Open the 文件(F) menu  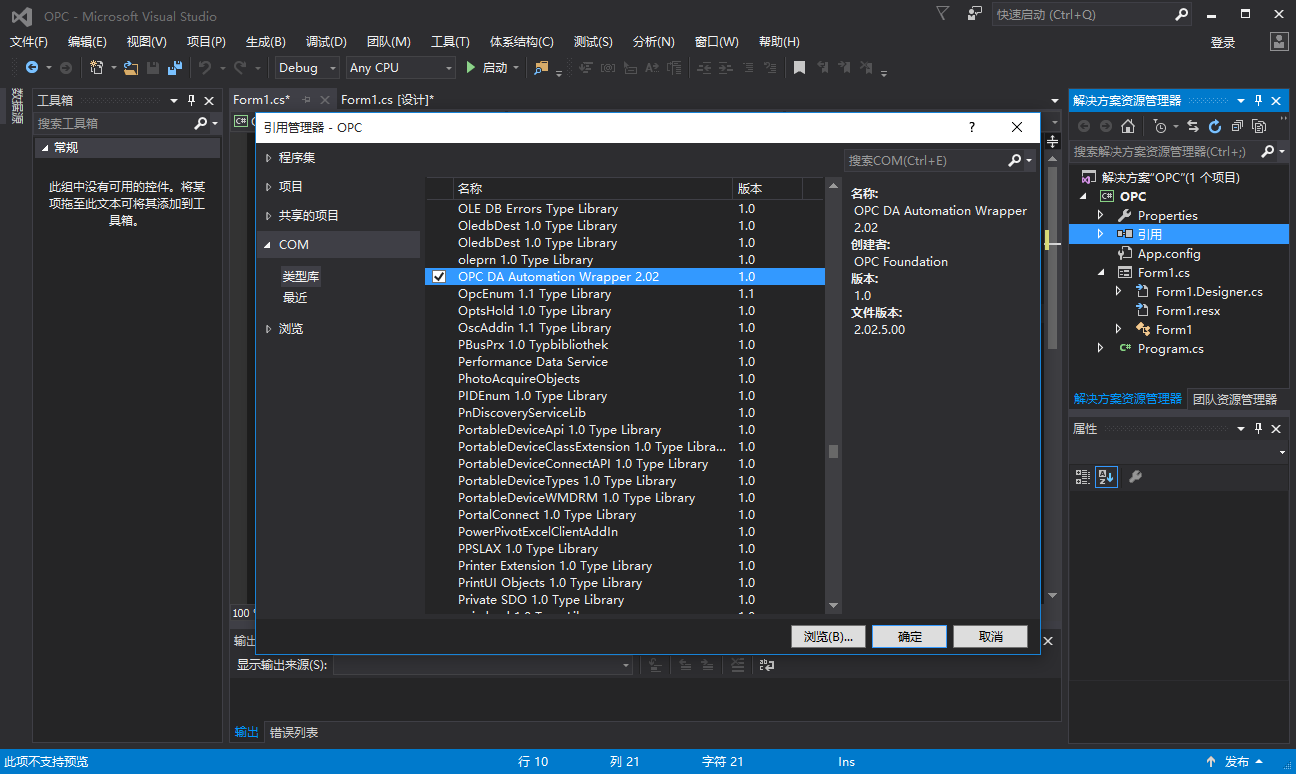click(x=29, y=42)
